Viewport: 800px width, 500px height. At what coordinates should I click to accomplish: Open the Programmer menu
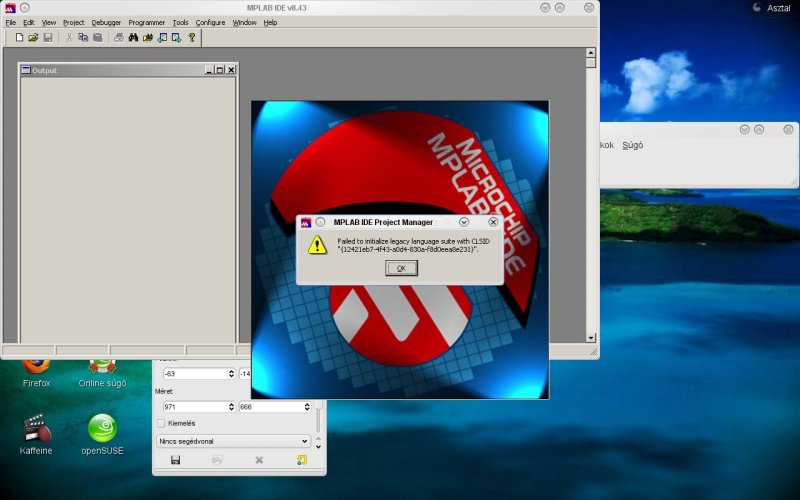coord(146,22)
